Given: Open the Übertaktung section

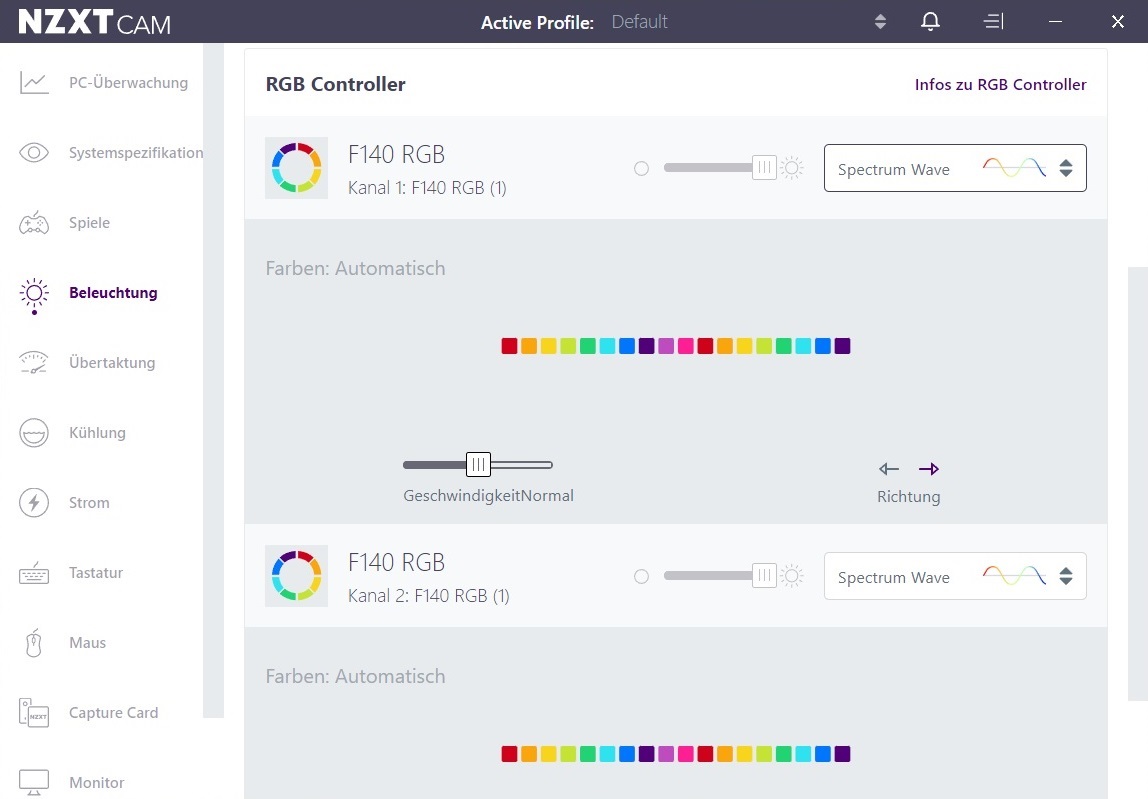Looking at the screenshot, I should (112, 363).
